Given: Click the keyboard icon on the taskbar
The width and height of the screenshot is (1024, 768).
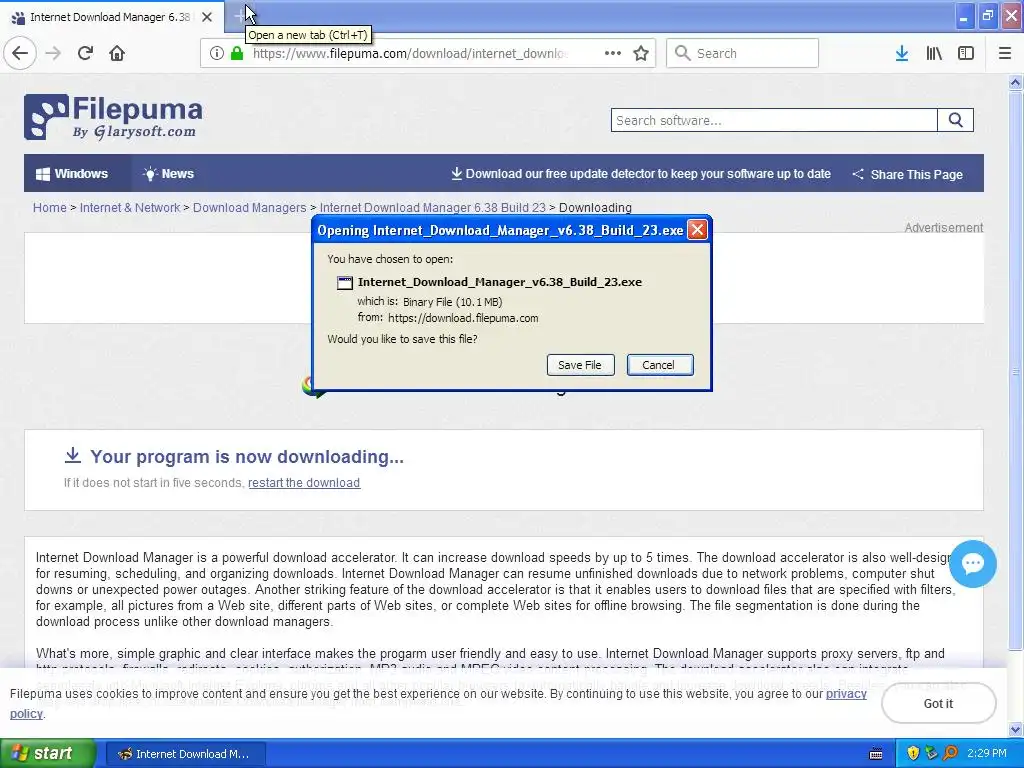Looking at the screenshot, I should [x=876, y=754].
